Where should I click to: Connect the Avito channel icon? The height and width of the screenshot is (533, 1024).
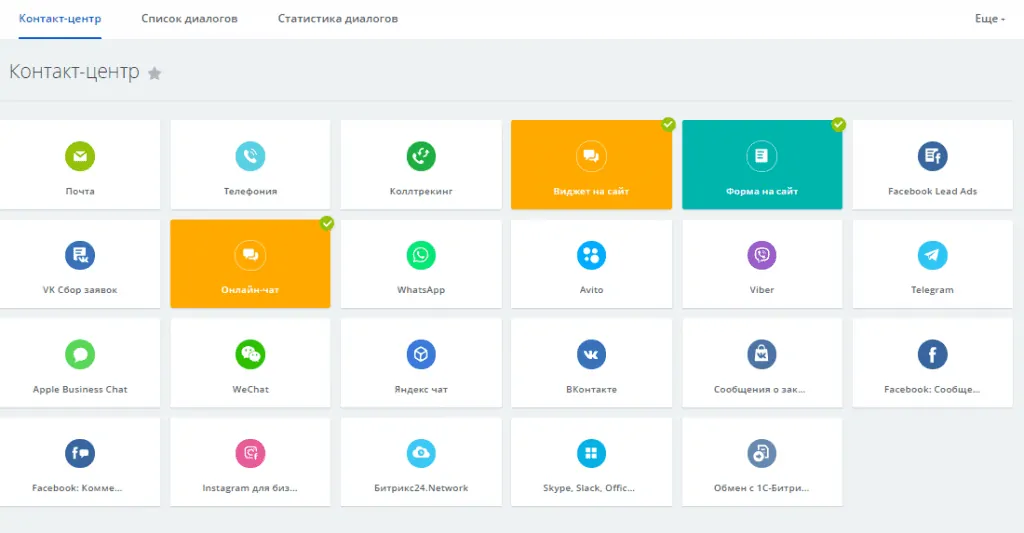click(591, 255)
